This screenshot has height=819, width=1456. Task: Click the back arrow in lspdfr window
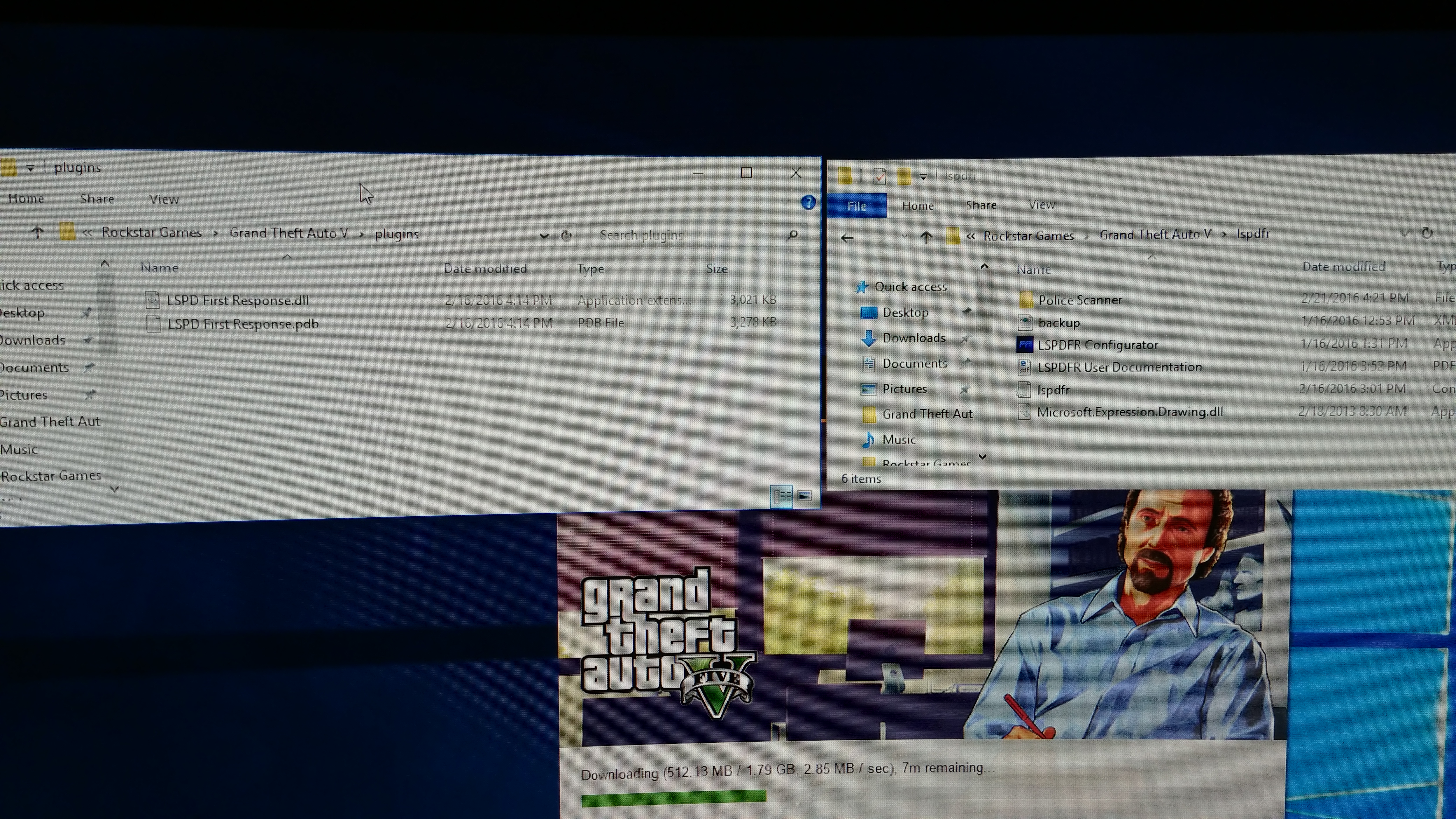click(x=847, y=237)
